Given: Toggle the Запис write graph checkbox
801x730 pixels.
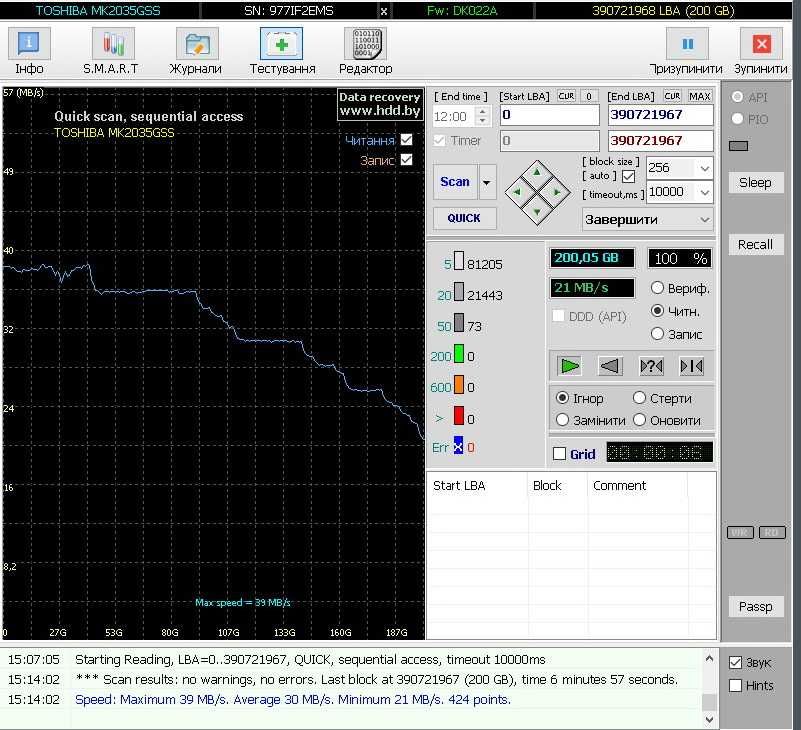Looking at the screenshot, I should coord(407,160).
